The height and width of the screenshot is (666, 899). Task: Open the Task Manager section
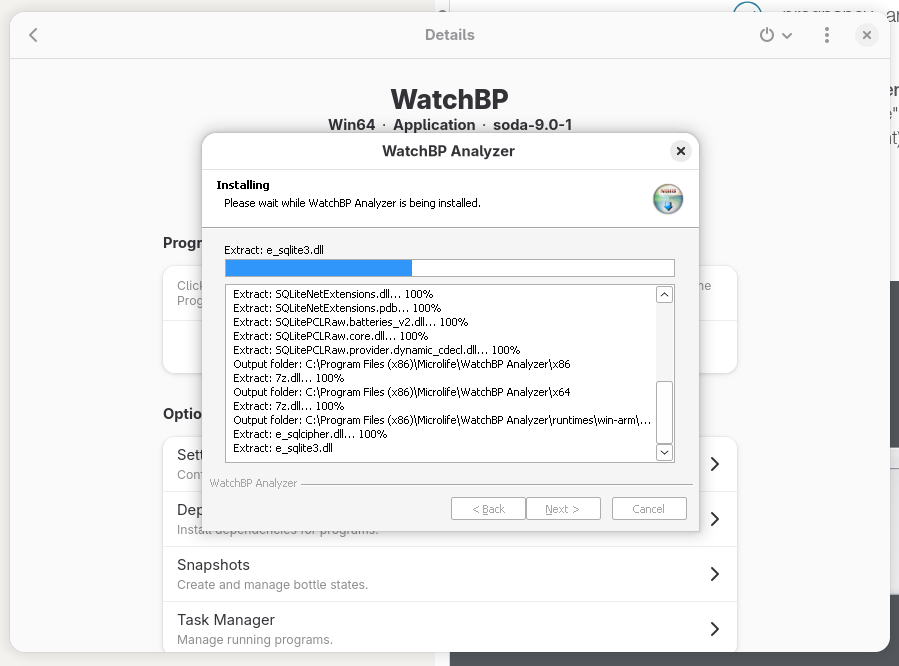pos(450,628)
